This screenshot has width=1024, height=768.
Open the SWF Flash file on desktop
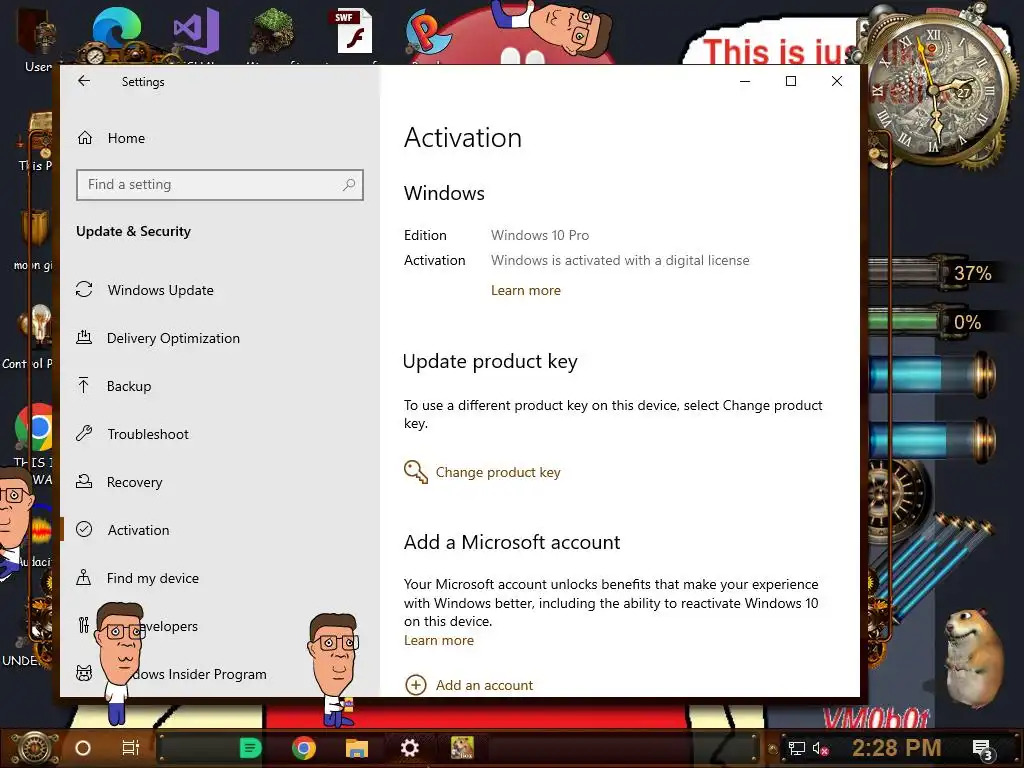tap(353, 31)
